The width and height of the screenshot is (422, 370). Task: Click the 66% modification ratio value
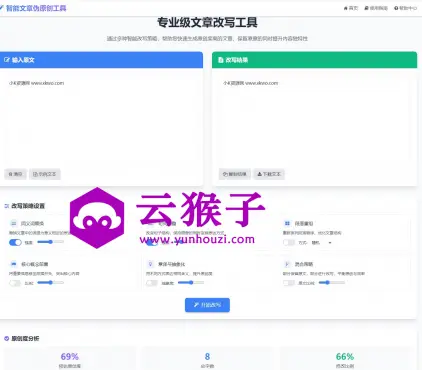[345, 356]
